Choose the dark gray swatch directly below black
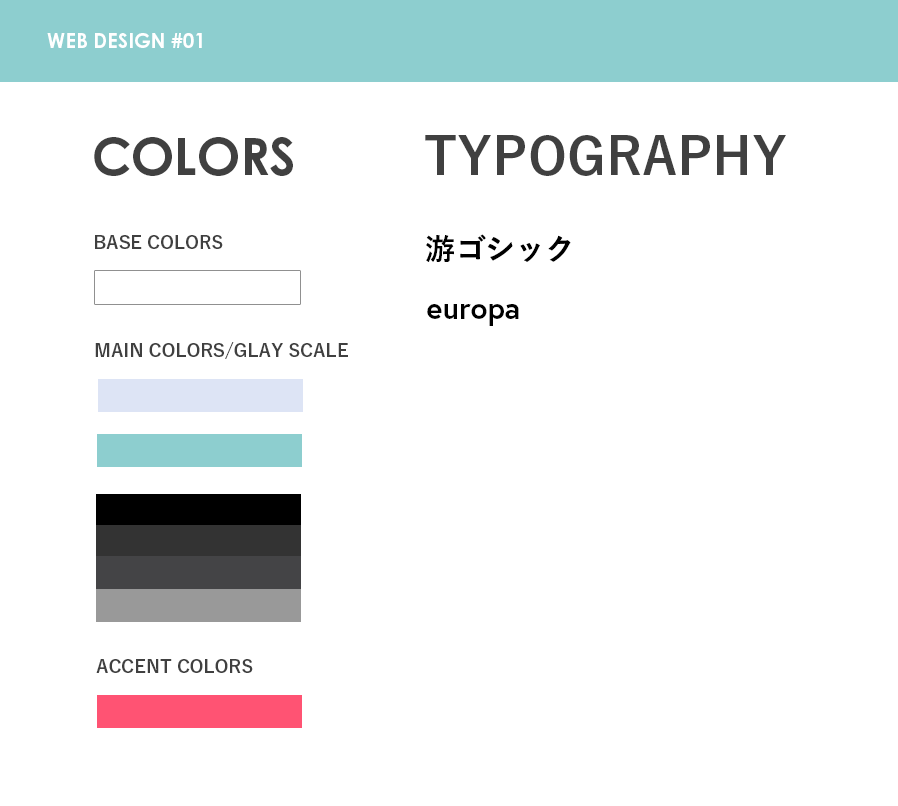The width and height of the screenshot is (898, 806). click(198, 540)
